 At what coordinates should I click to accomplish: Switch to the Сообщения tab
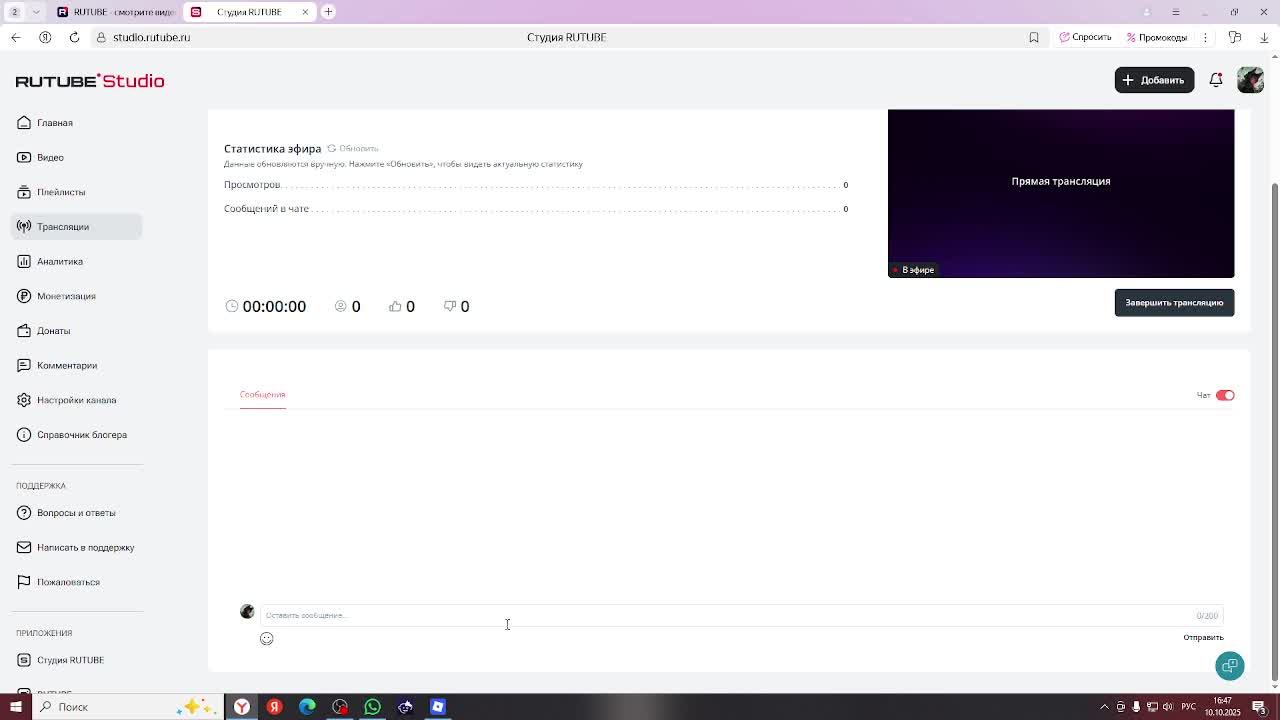click(x=262, y=394)
